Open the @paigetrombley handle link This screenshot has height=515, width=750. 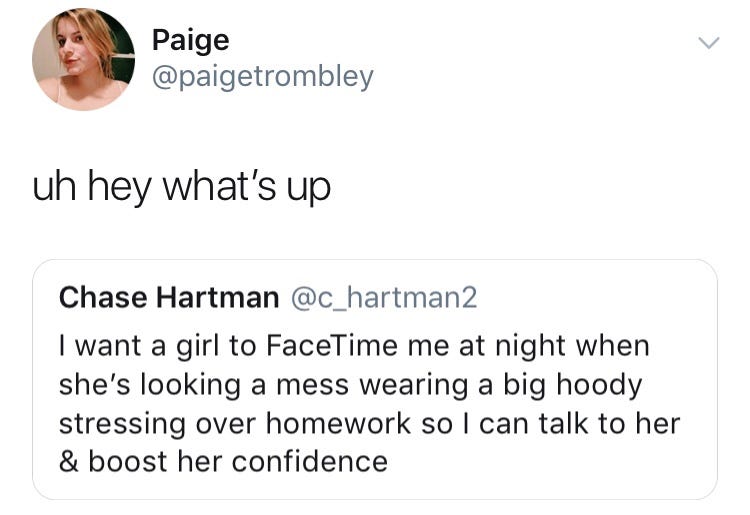(x=263, y=77)
